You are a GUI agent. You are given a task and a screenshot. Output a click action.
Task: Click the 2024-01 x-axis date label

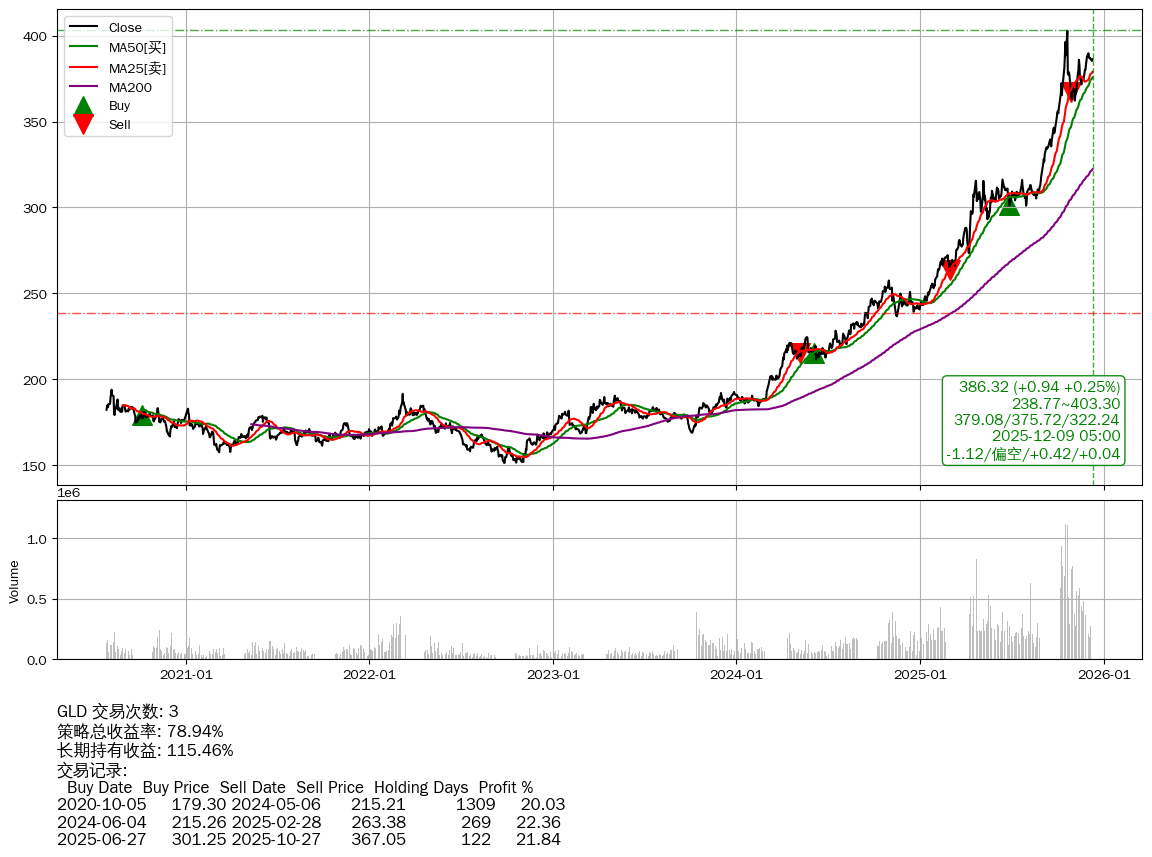[x=736, y=675]
